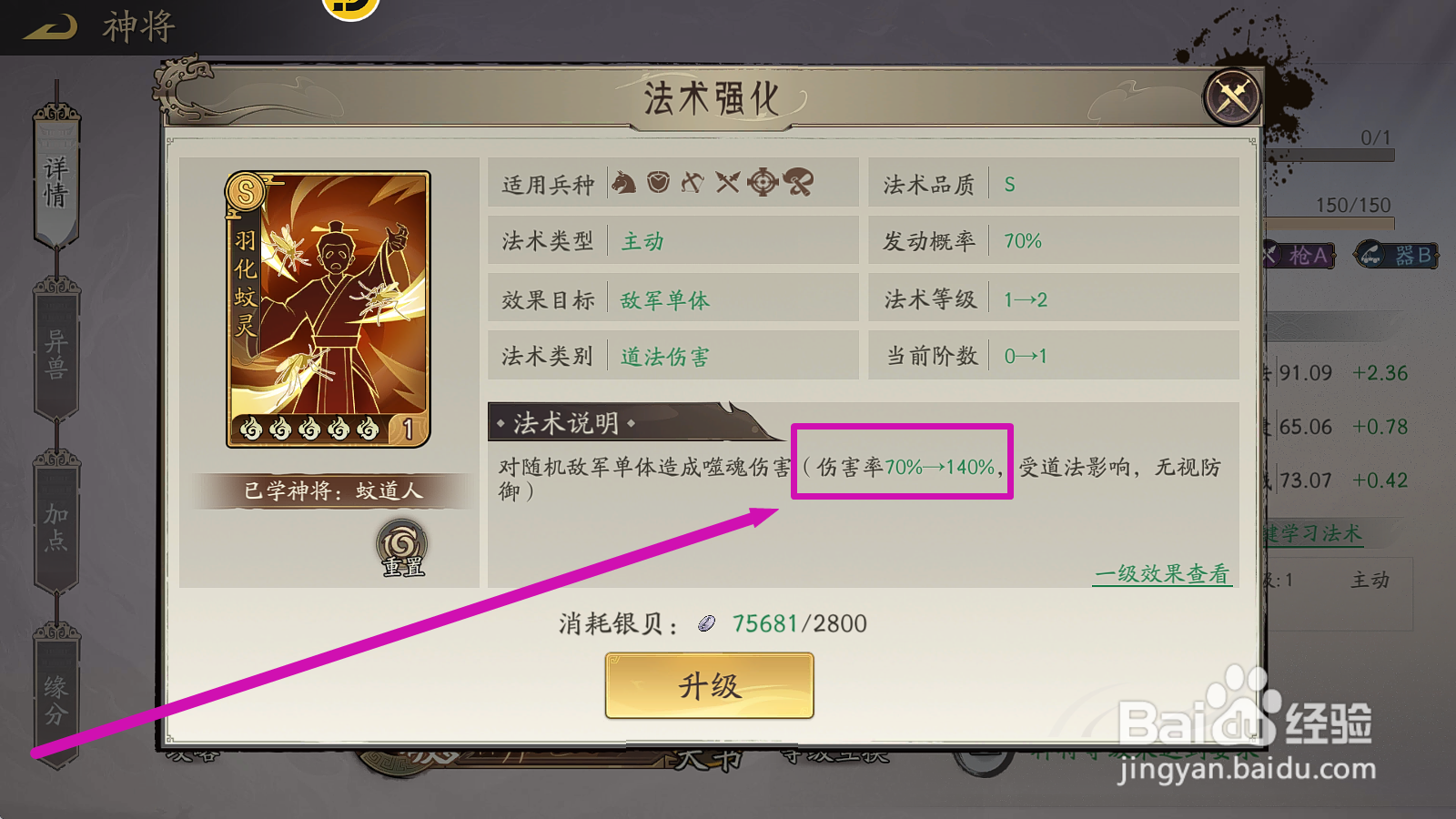Click the 已学神将：蚊道人 label
This screenshot has width=1456, height=819.
point(332,490)
